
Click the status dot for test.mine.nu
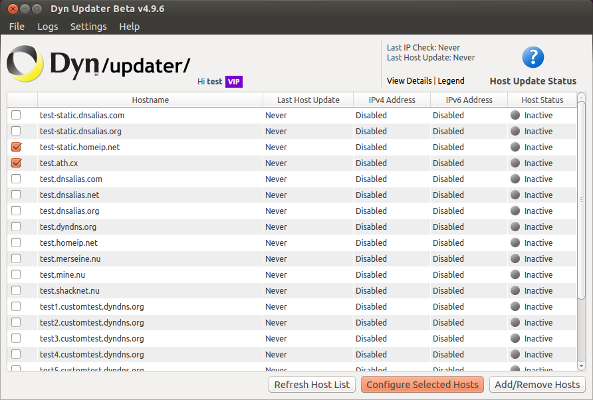pos(515,274)
